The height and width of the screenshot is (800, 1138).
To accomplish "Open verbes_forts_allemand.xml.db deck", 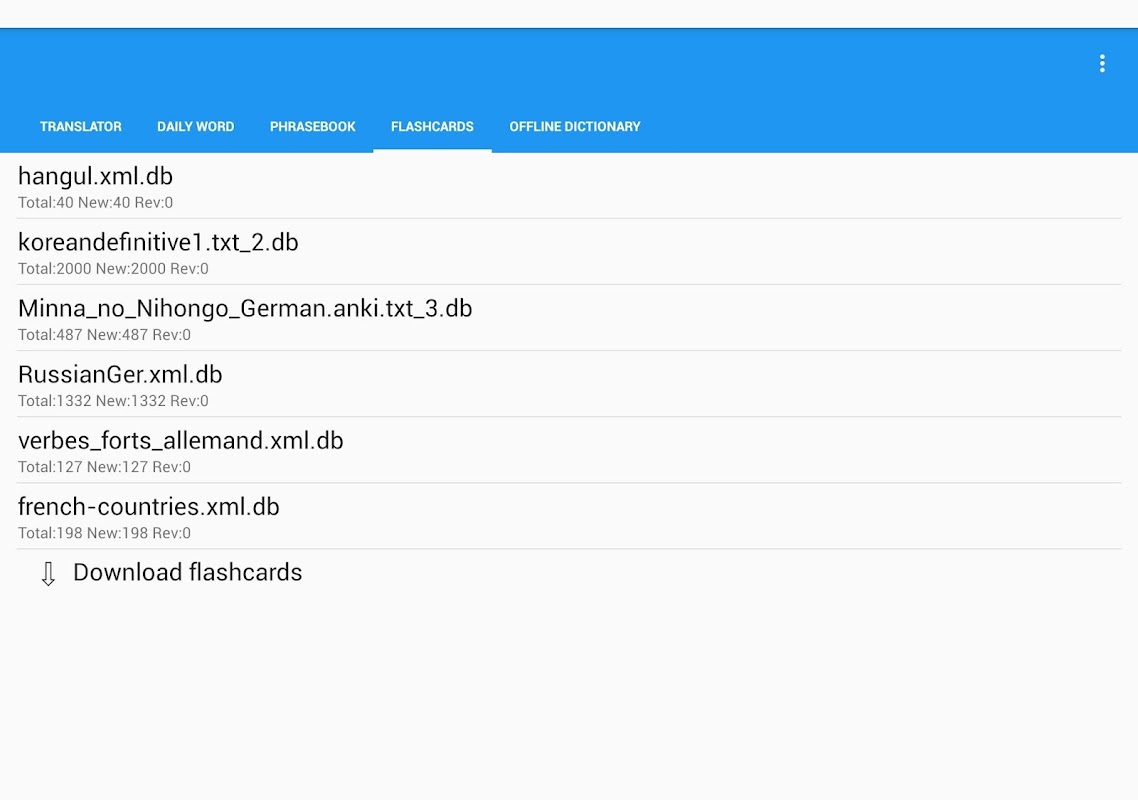I will click(x=569, y=450).
